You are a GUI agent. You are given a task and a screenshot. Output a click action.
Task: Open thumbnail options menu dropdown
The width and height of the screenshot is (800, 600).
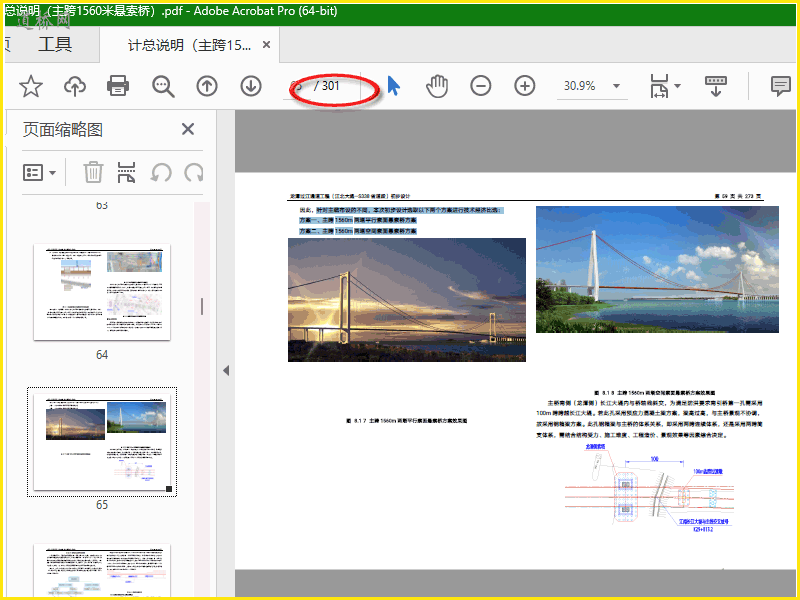coord(40,172)
